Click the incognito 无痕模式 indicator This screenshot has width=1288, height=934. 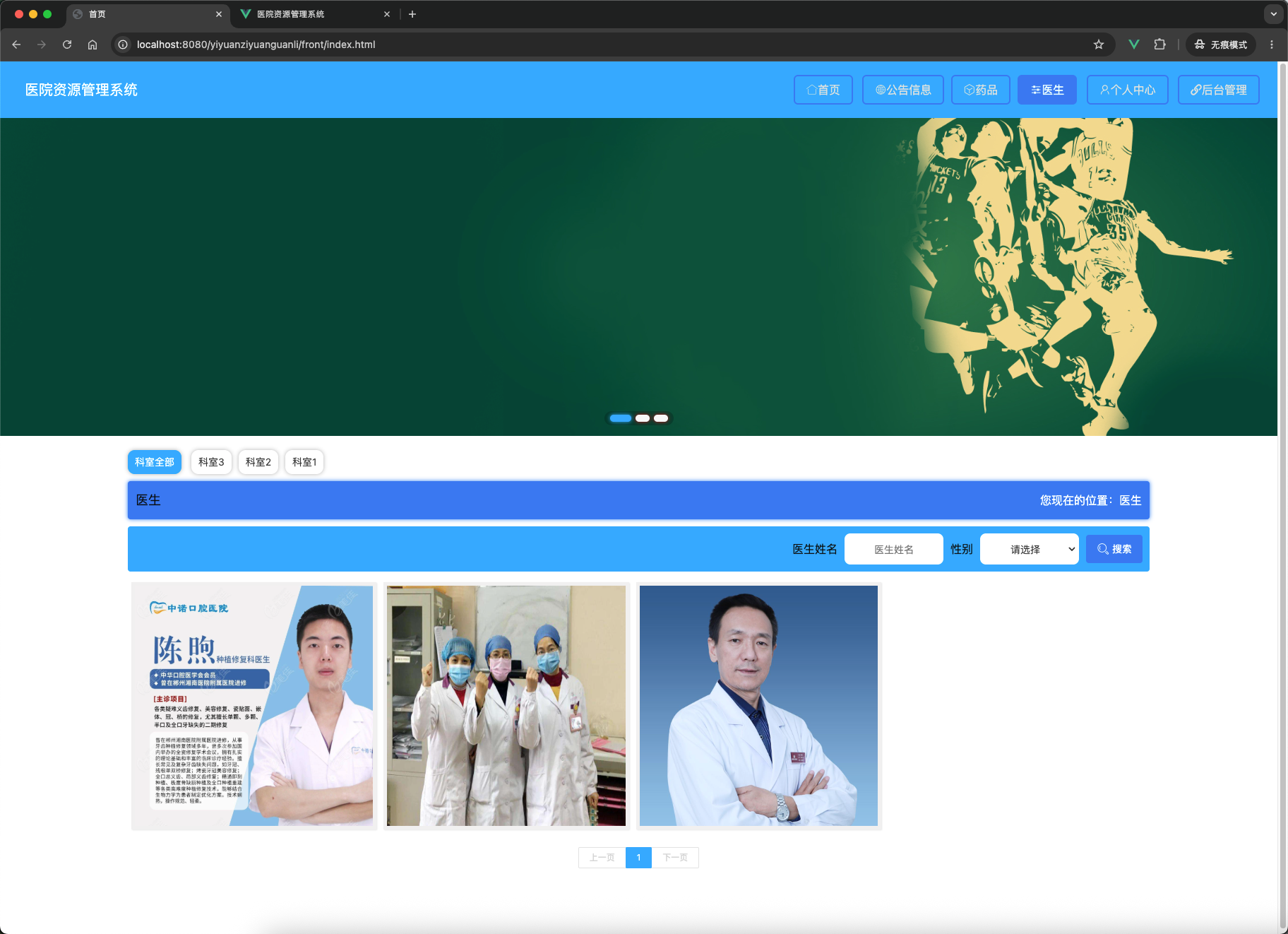point(1221,45)
